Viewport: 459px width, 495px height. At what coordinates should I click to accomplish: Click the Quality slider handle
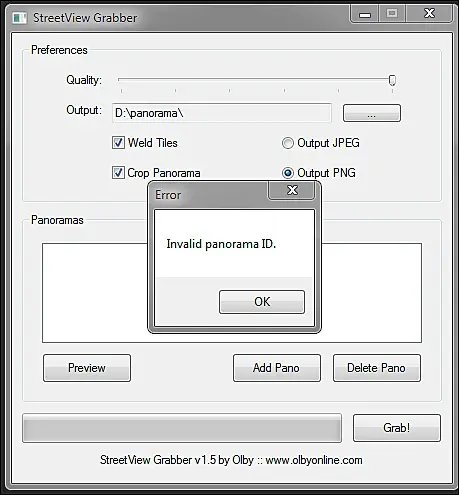tap(392, 80)
